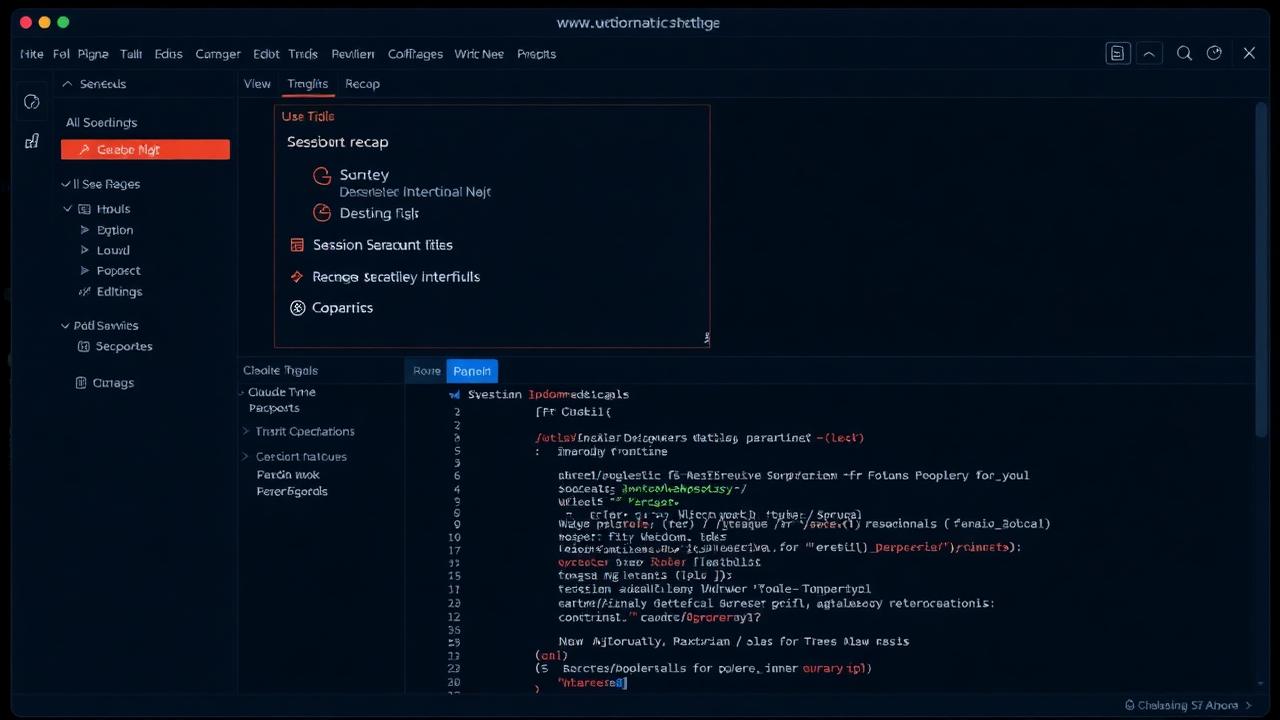The image size is (1280, 720).
Task: Open the document panel icon in top toolbar
Action: [1118, 53]
